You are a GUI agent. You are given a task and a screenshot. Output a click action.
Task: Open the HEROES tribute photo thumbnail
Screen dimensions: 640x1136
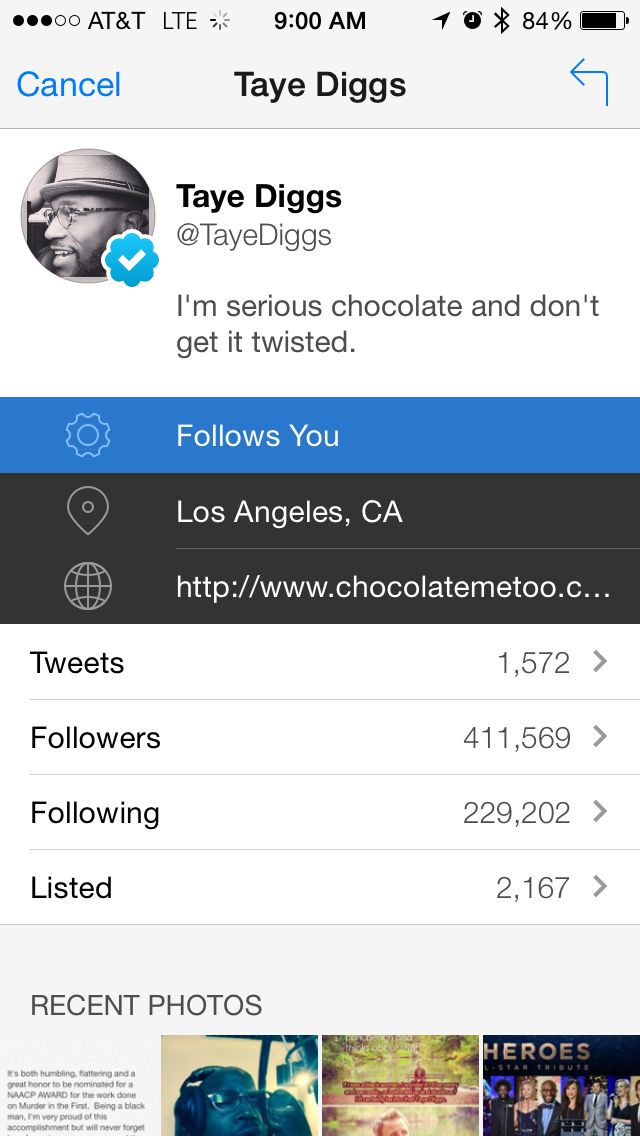point(561,1085)
